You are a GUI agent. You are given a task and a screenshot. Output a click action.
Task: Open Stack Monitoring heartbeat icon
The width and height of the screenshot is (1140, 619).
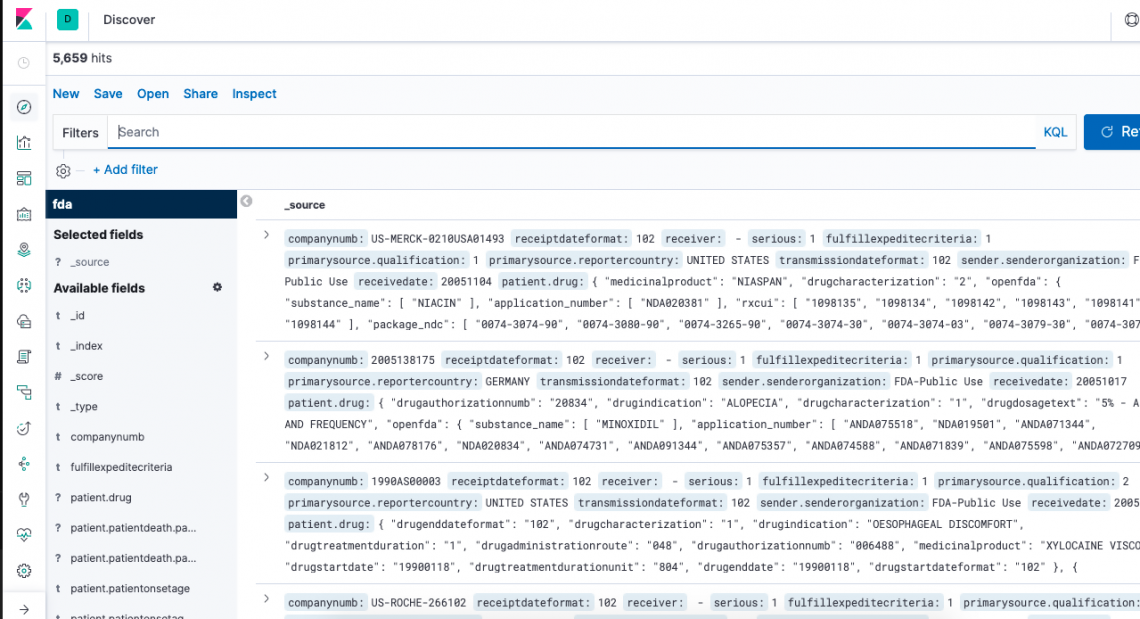coord(24,535)
